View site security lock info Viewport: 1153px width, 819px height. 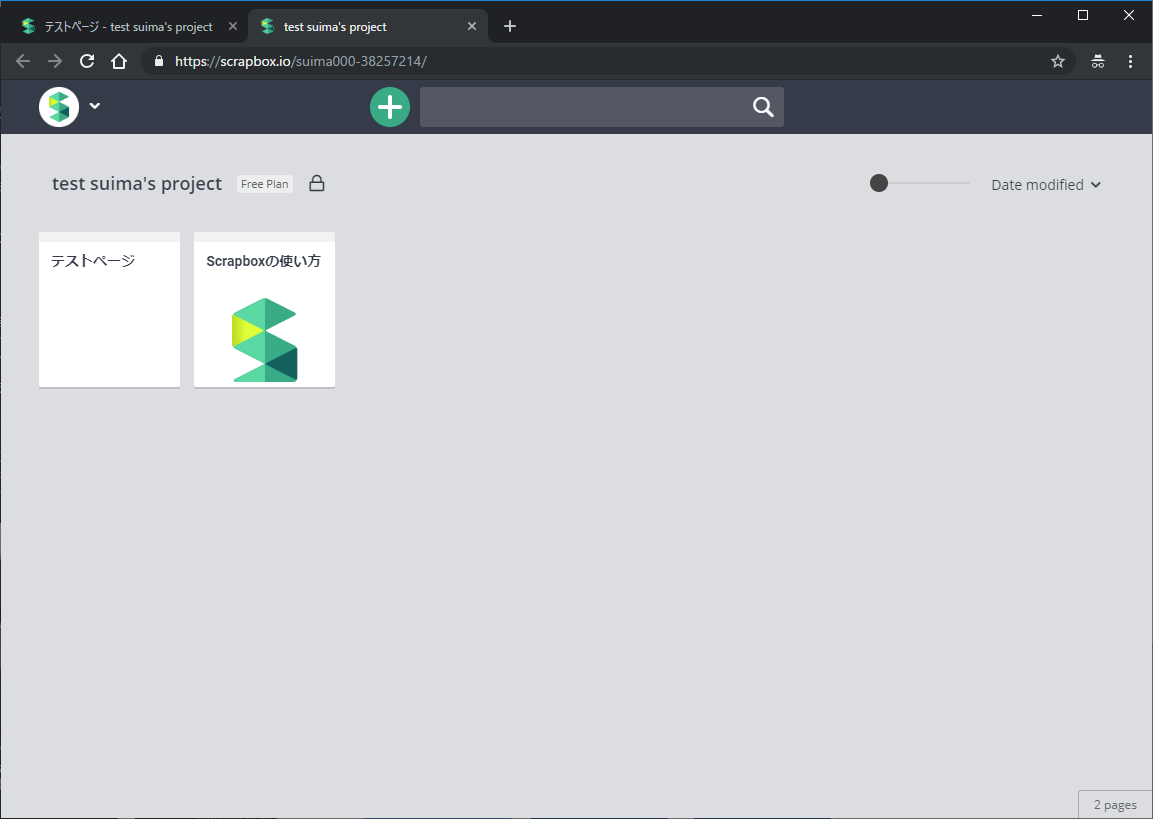[x=159, y=61]
